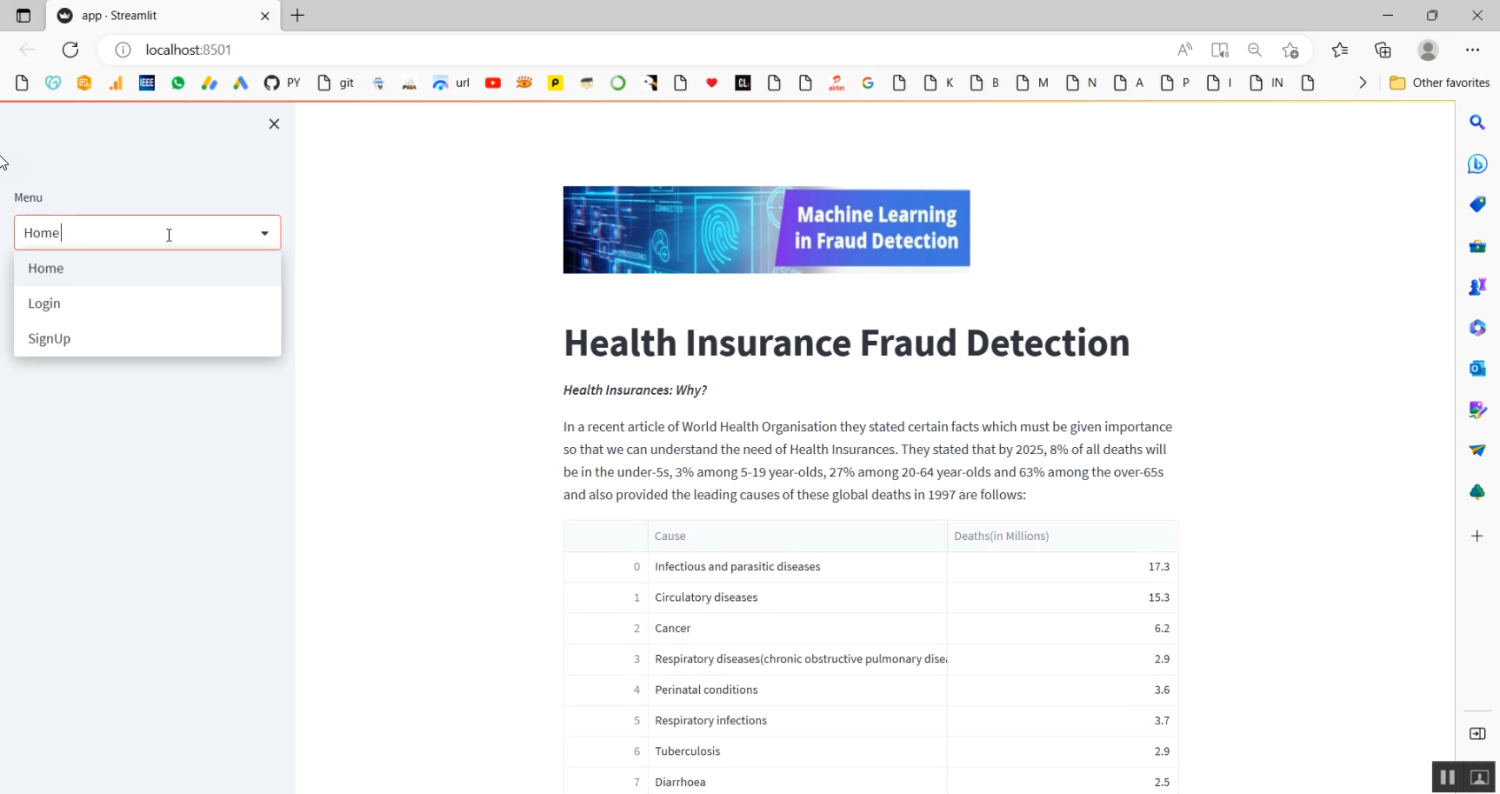
Task: Open the Menu selectbox dropdown arrow
Action: pos(264,232)
